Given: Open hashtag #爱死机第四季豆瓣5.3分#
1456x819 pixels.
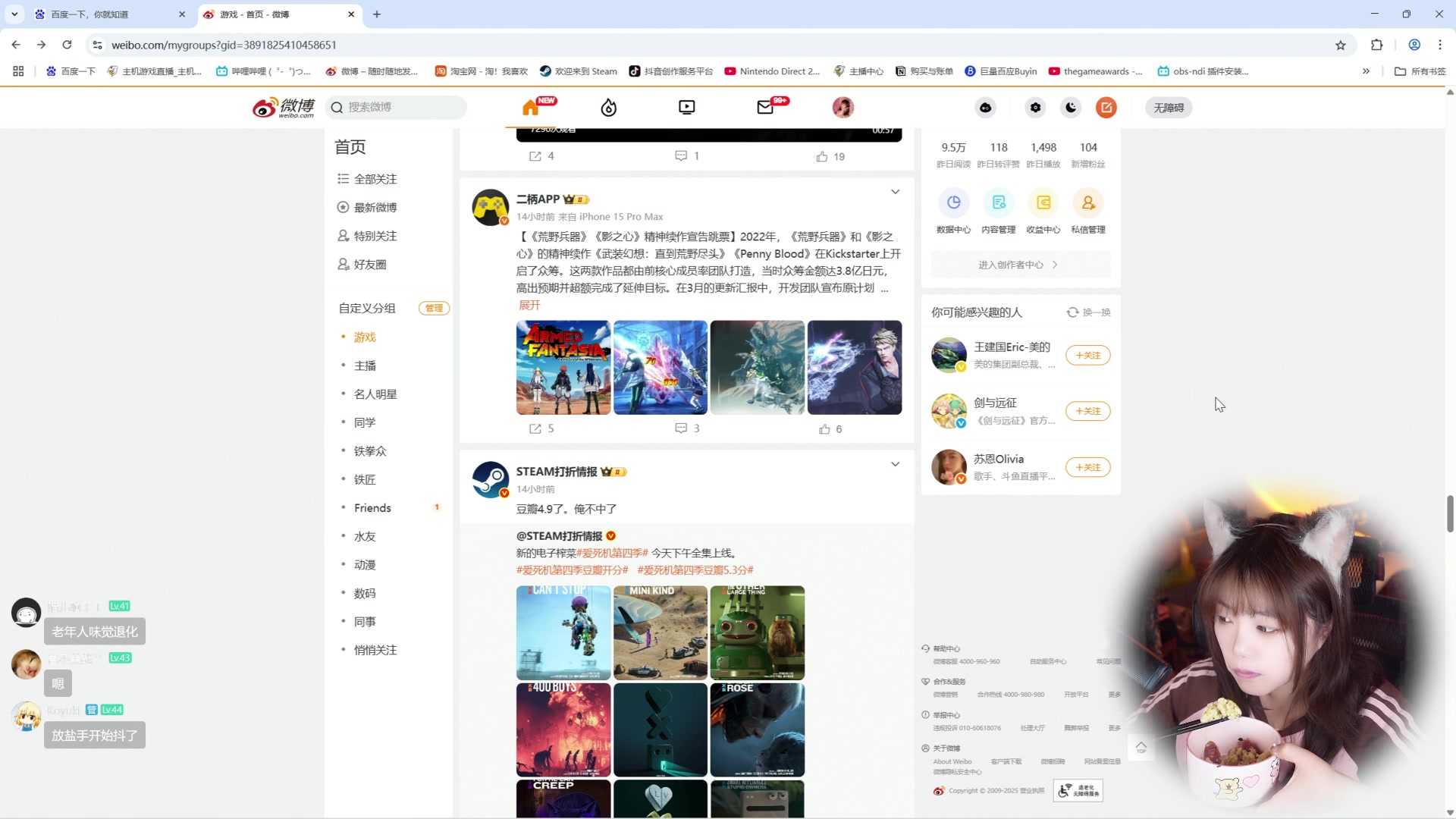Looking at the screenshot, I should point(695,570).
